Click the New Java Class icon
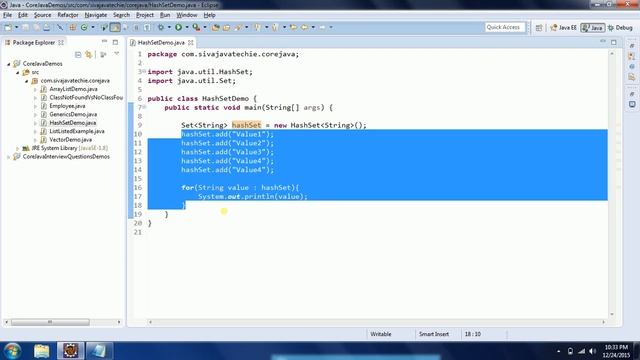Viewport: 640px width, 360px height. click(84, 27)
